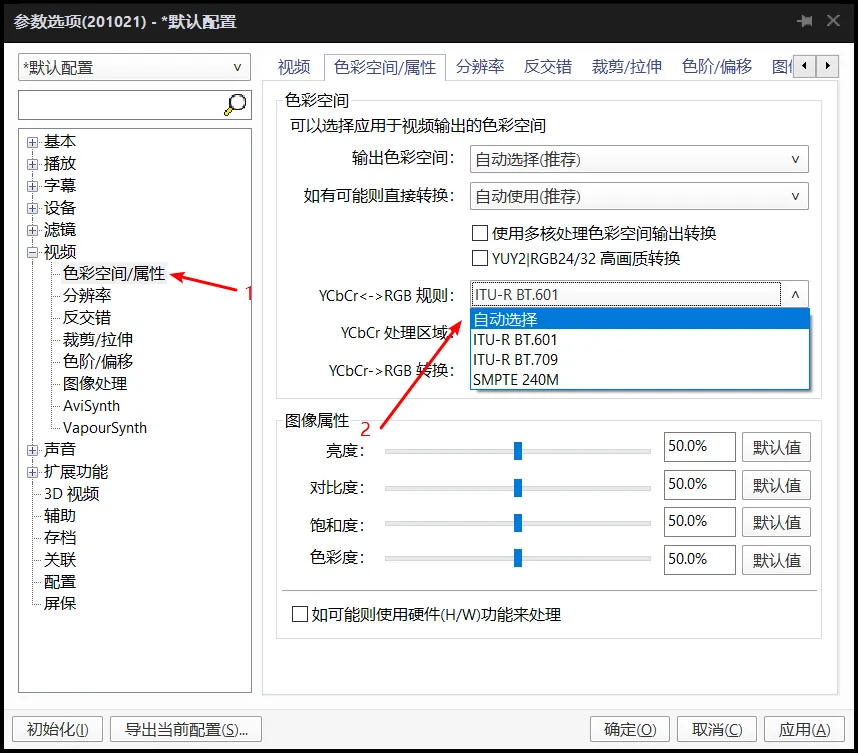Enable 使用多核处理色彩空间输出转换 checkbox
The width and height of the screenshot is (858, 753).
click(479, 233)
